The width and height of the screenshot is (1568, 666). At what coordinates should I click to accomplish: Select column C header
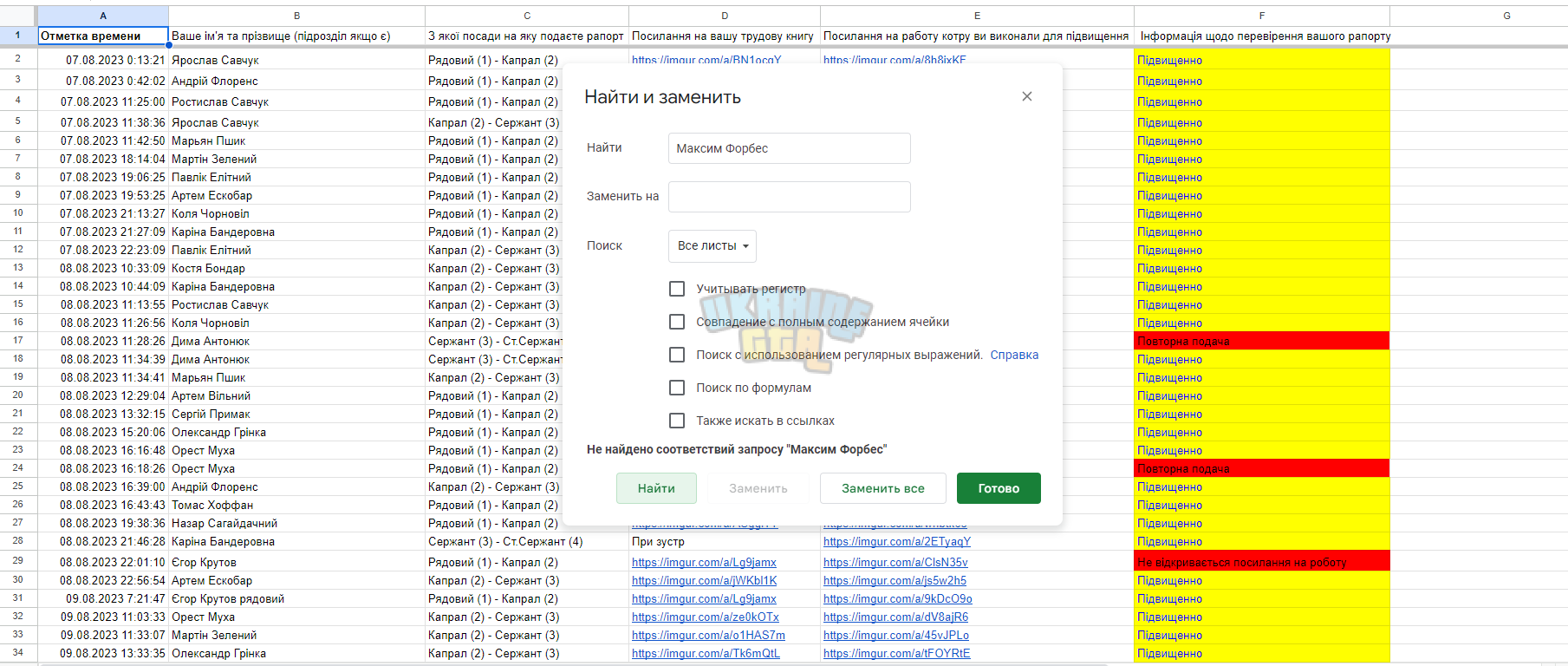pyautogui.click(x=527, y=16)
